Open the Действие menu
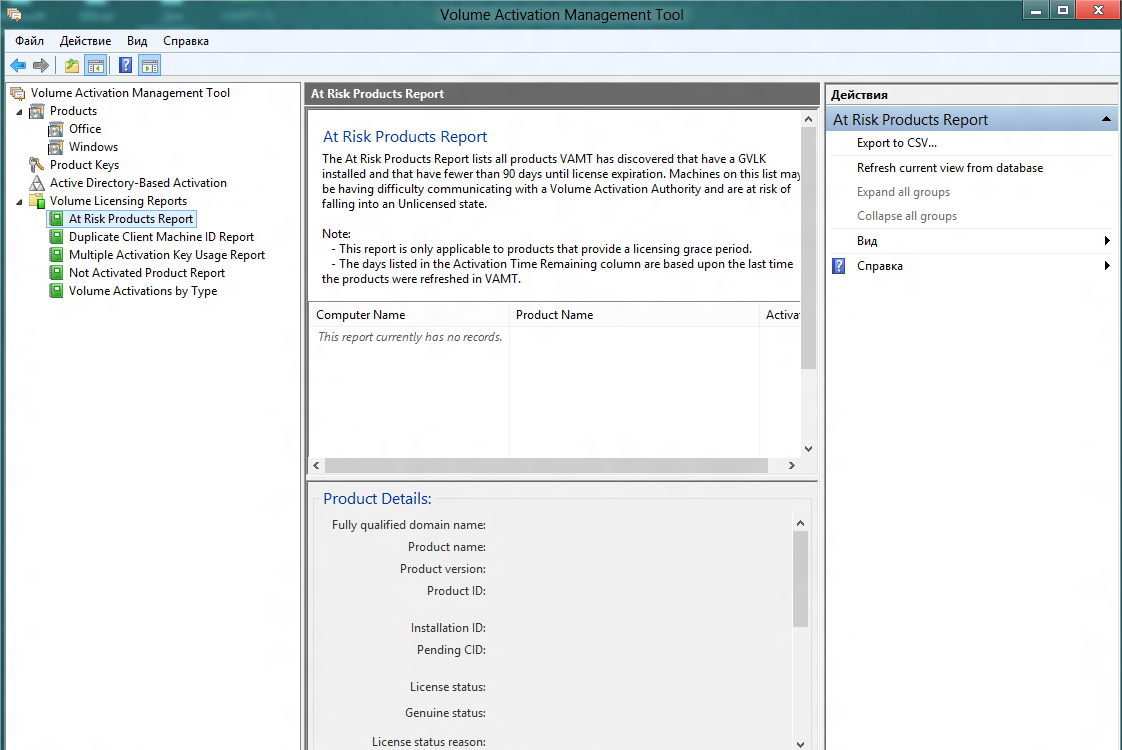 85,41
